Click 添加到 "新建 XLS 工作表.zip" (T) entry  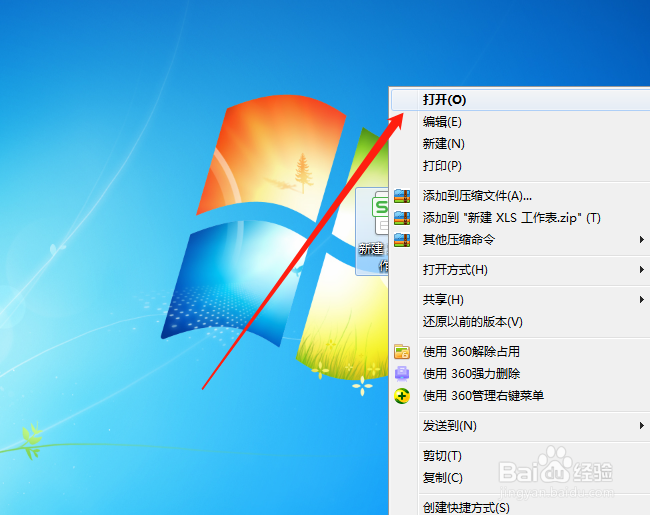521,218
